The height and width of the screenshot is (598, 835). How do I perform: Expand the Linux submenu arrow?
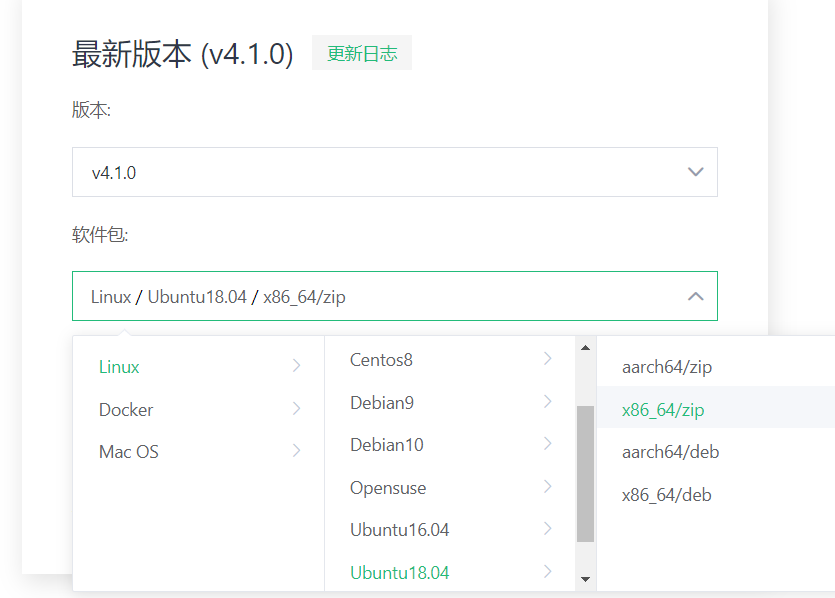pyautogui.click(x=297, y=365)
